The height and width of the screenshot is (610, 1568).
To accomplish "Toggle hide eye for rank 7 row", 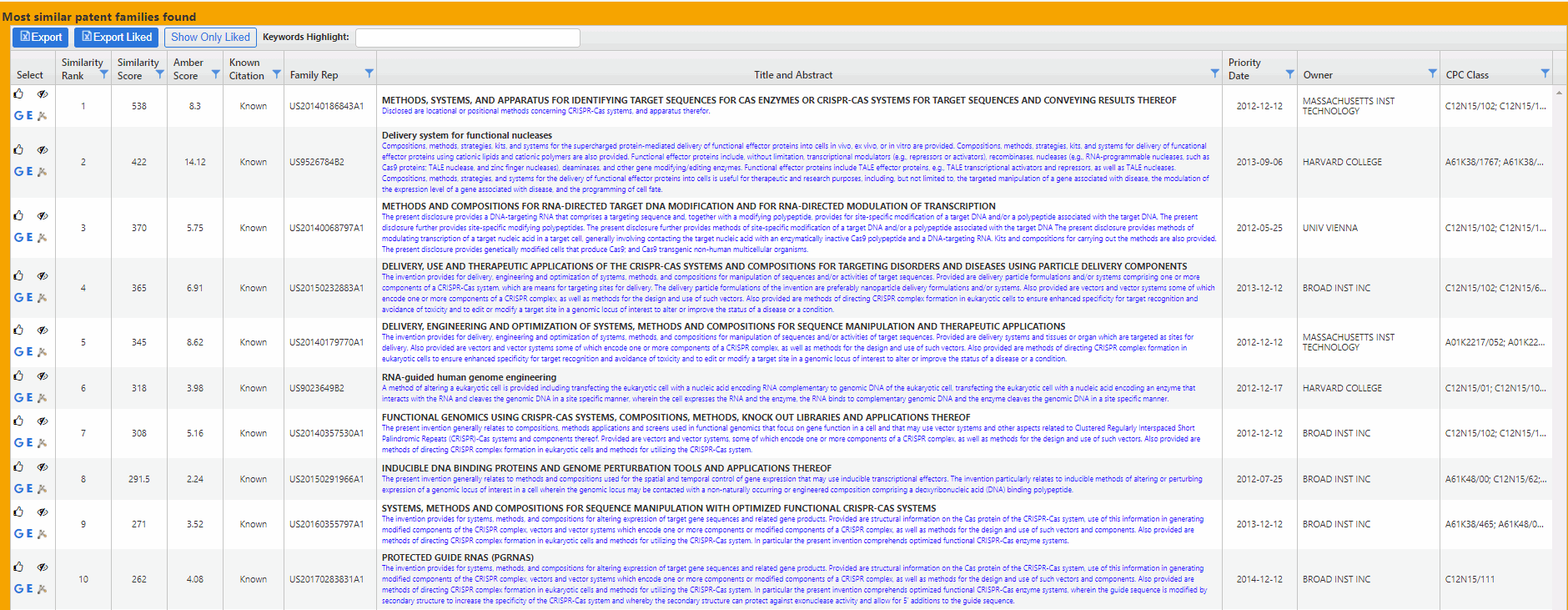I will [x=43, y=421].
